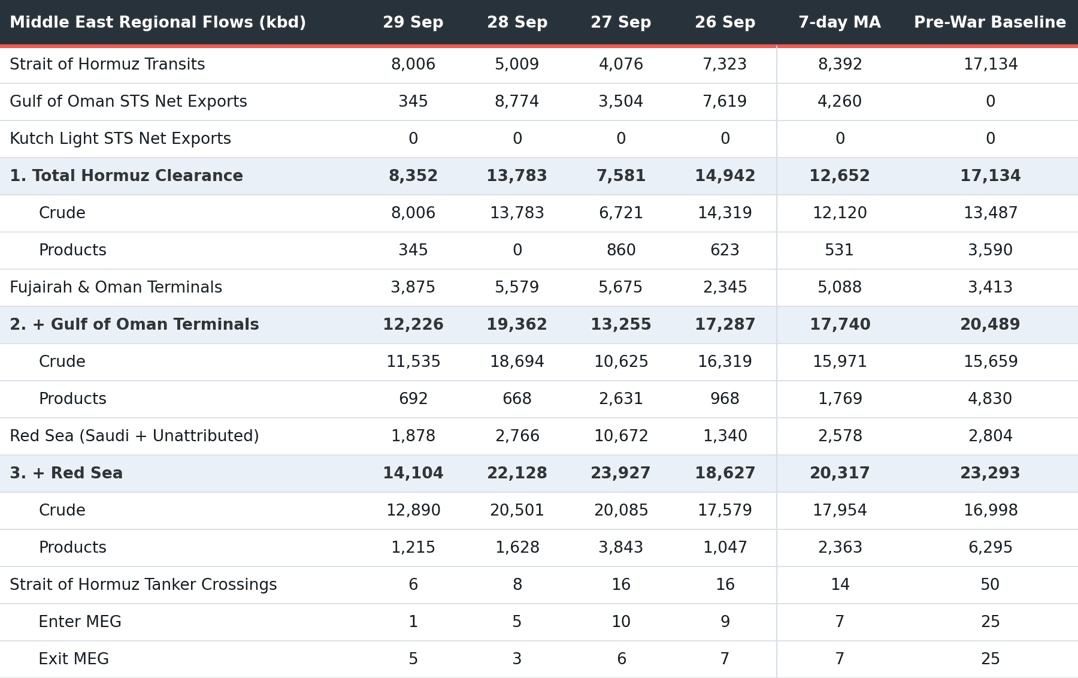Select the "2. + Gulf of Oman Terminals" label
This screenshot has height=678, width=1078.
tap(135, 324)
